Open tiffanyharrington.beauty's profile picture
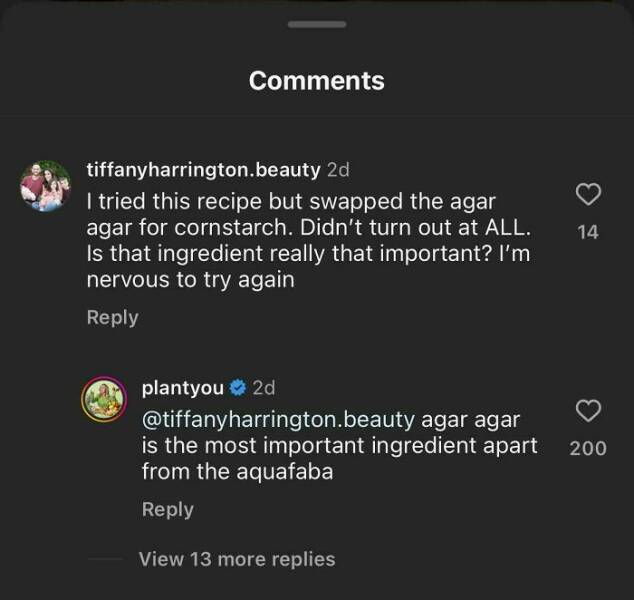 (46, 186)
